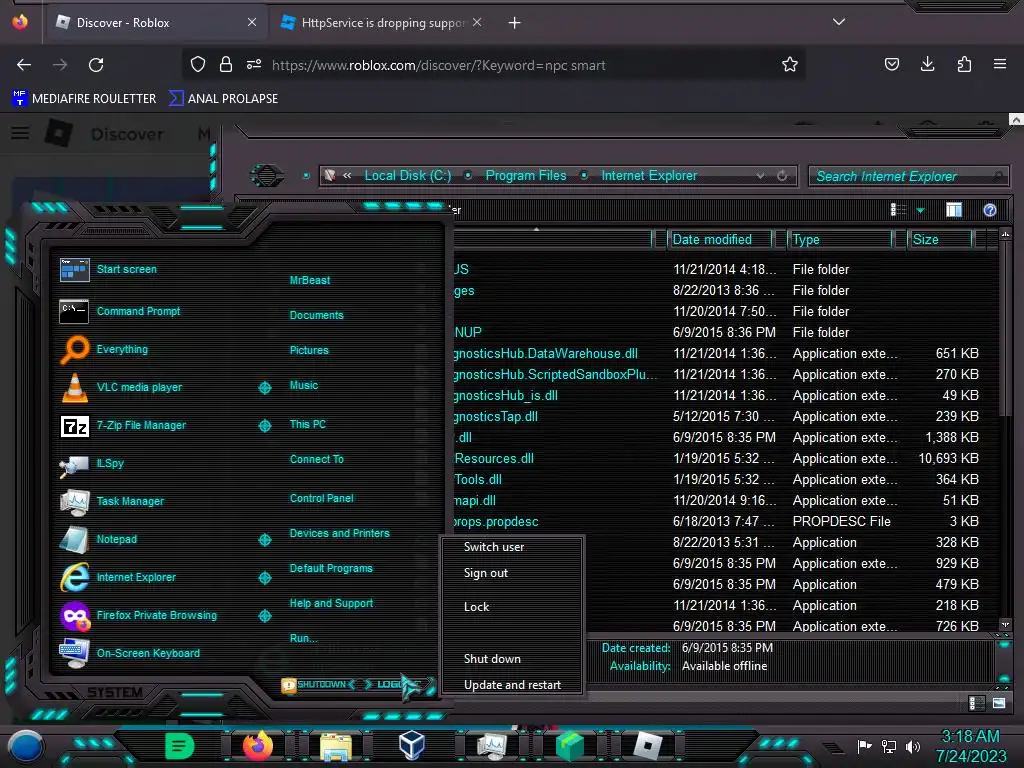Save page to Pocket

point(891,64)
